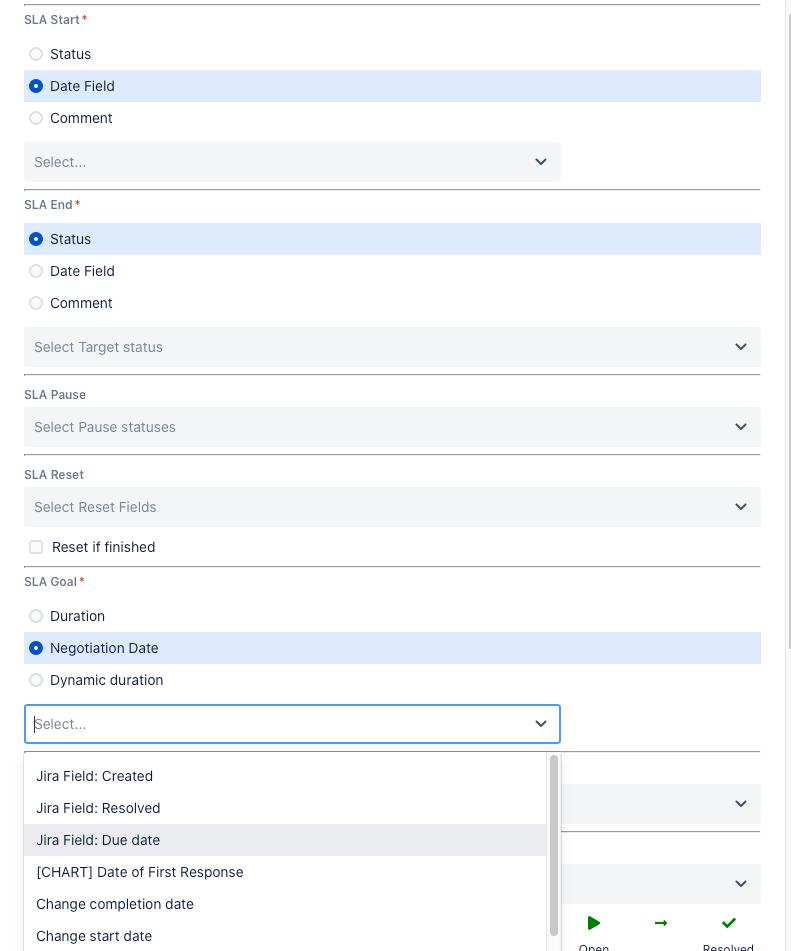
Task: Expand the Select Target status dropdown
Action: pos(392,347)
